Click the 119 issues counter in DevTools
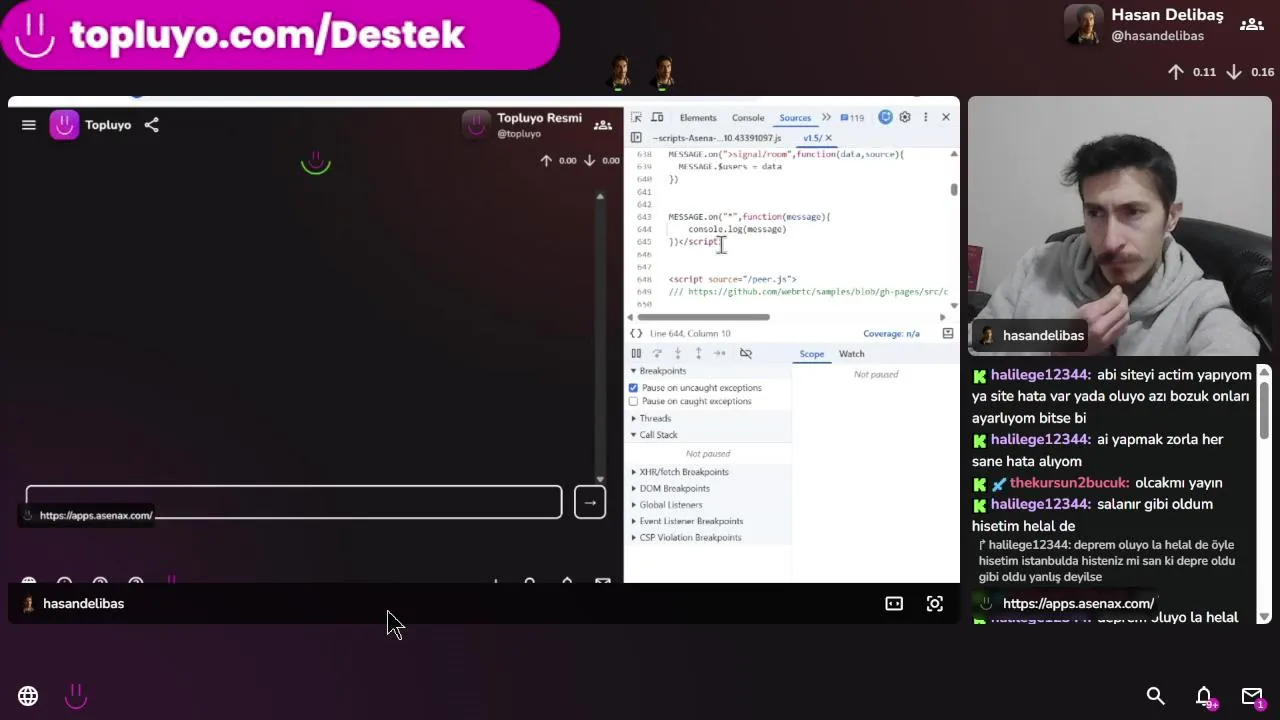Viewport: 1280px width, 720px height. click(x=852, y=117)
